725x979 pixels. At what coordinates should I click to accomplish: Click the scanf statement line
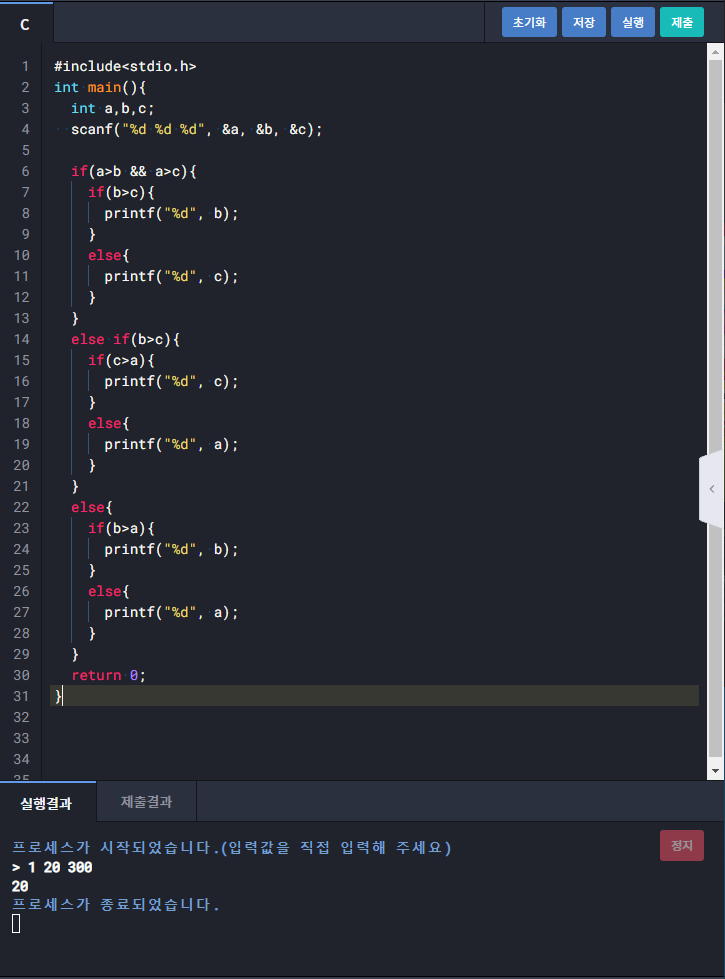point(197,130)
